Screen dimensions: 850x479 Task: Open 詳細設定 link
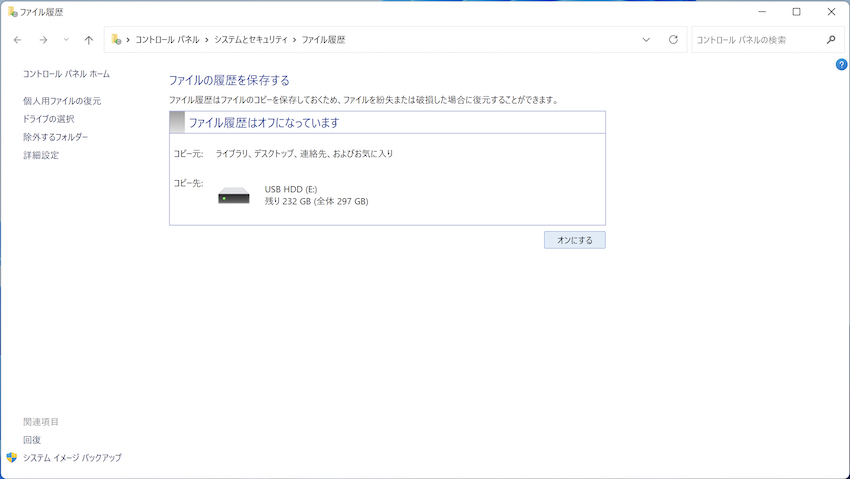(41, 155)
